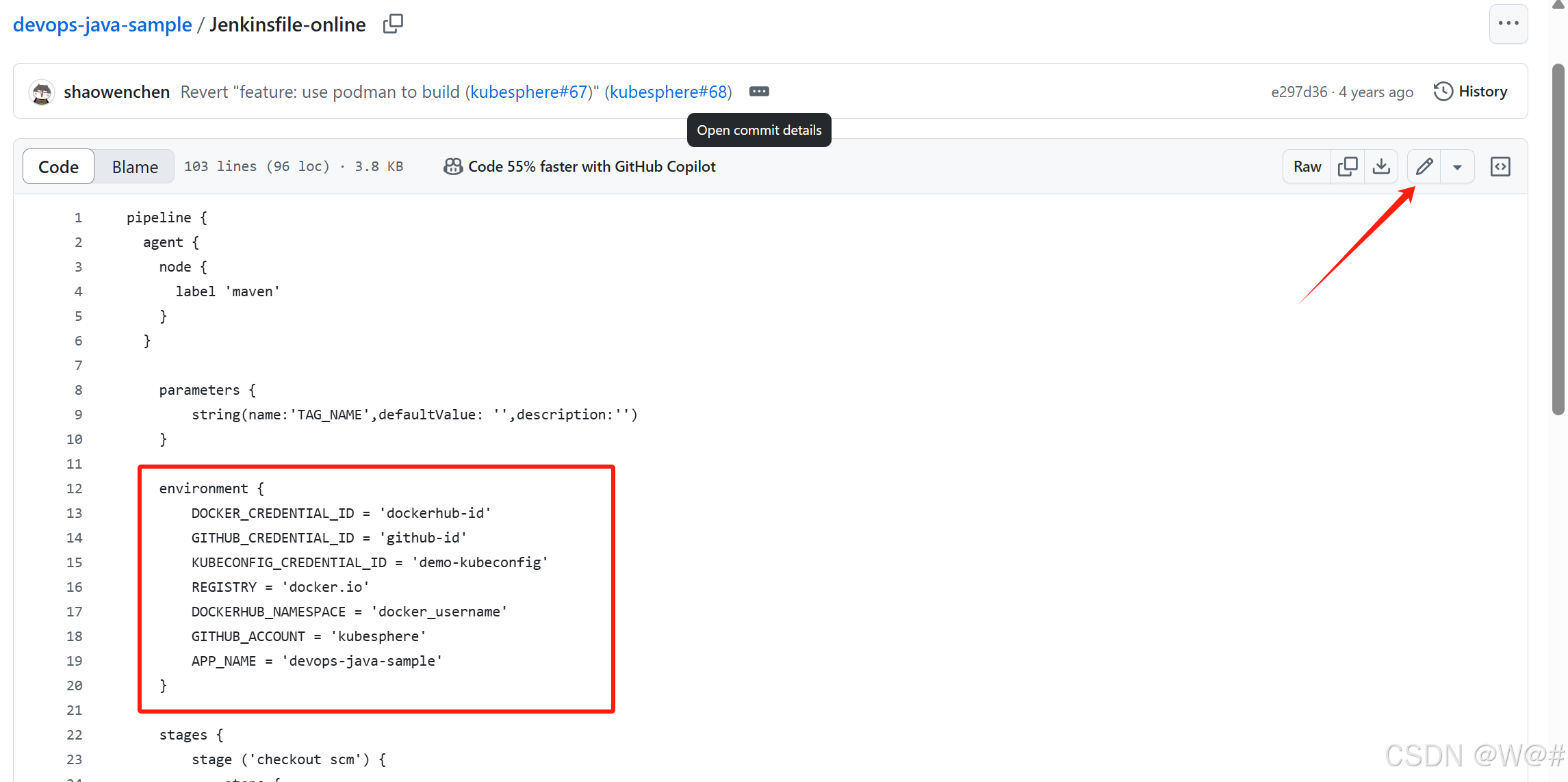Expand more edit options dropdown arrow
This screenshot has width=1568, height=782.
point(1458,166)
